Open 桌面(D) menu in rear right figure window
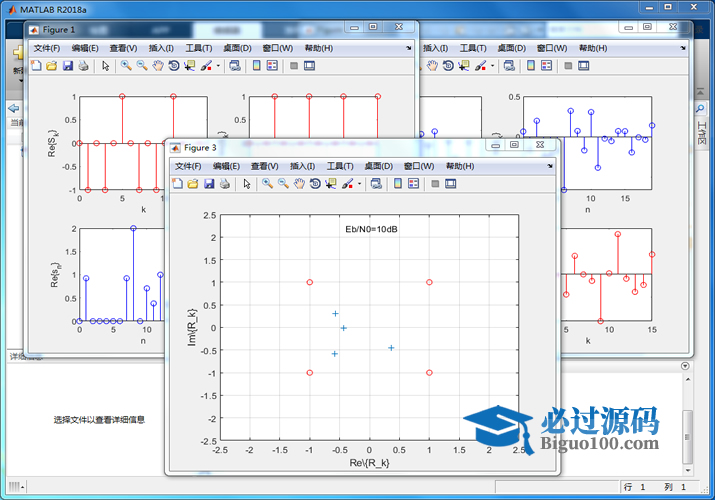The width and height of the screenshot is (715, 500). [x=511, y=48]
